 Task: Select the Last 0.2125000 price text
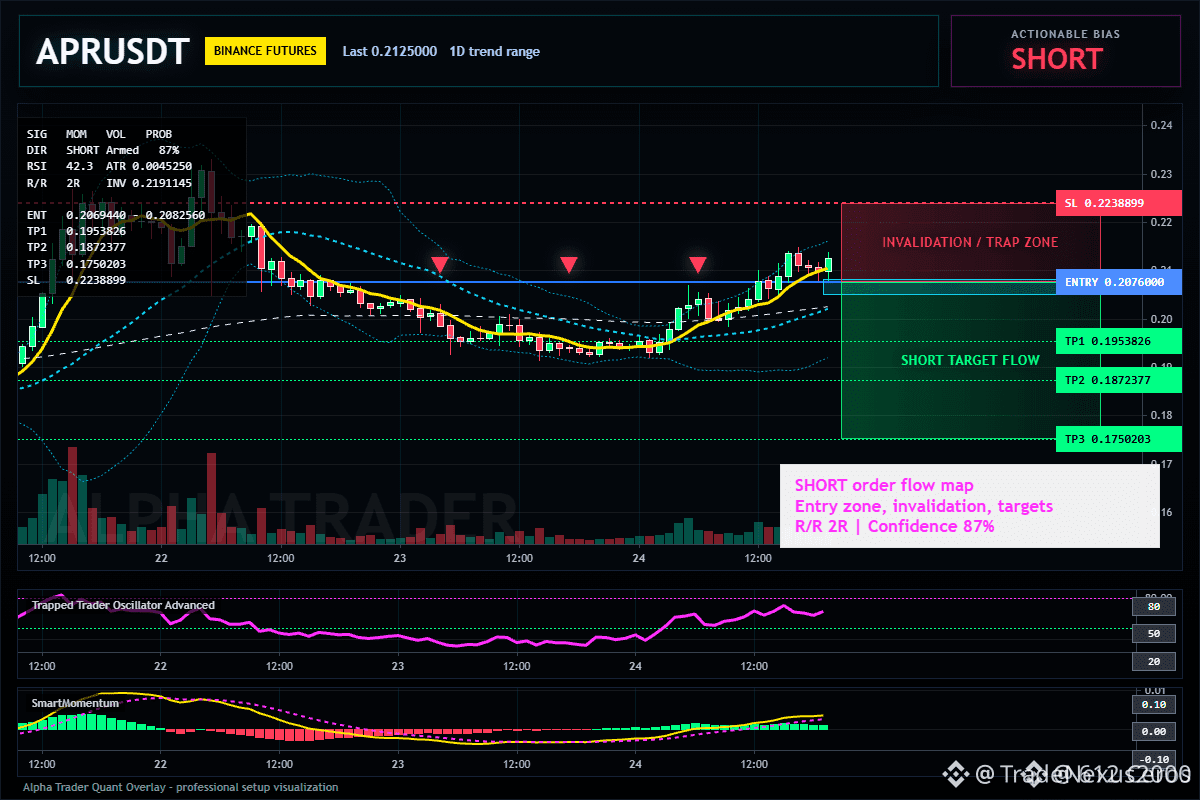[x=389, y=51]
